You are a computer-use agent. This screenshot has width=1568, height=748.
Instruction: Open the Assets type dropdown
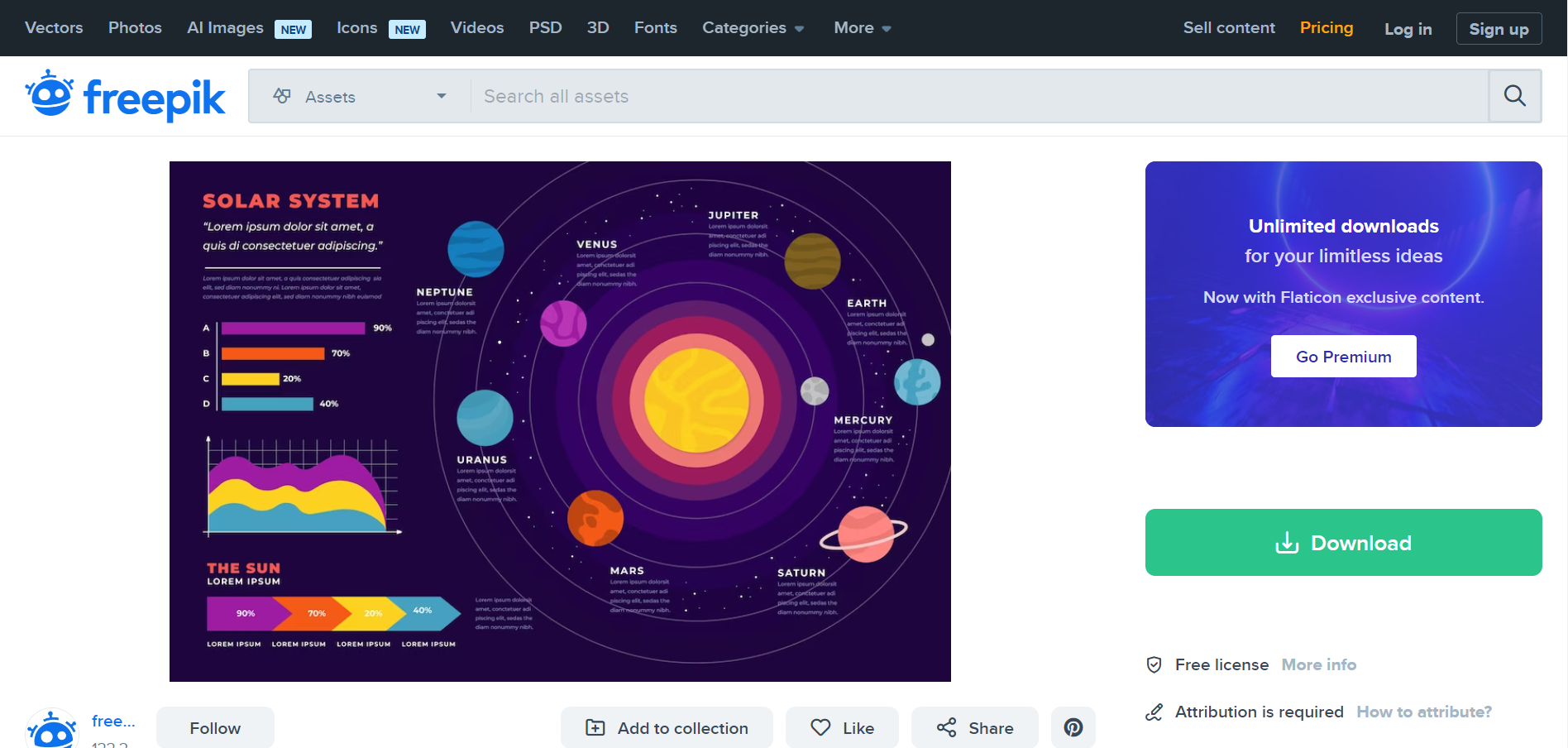point(360,97)
